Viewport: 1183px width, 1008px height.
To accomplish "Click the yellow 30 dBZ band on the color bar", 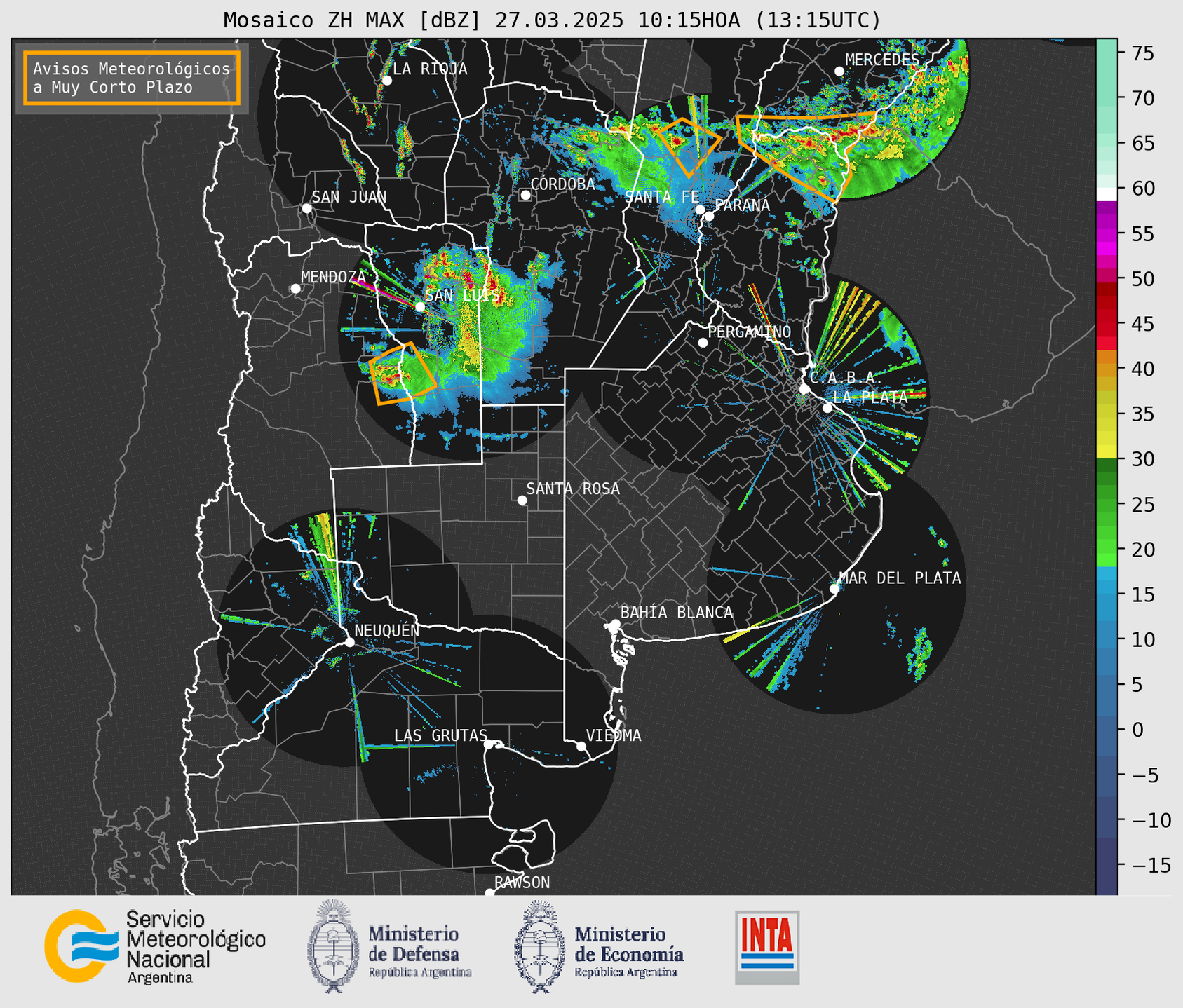I will pyautogui.click(x=1106, y=450).
